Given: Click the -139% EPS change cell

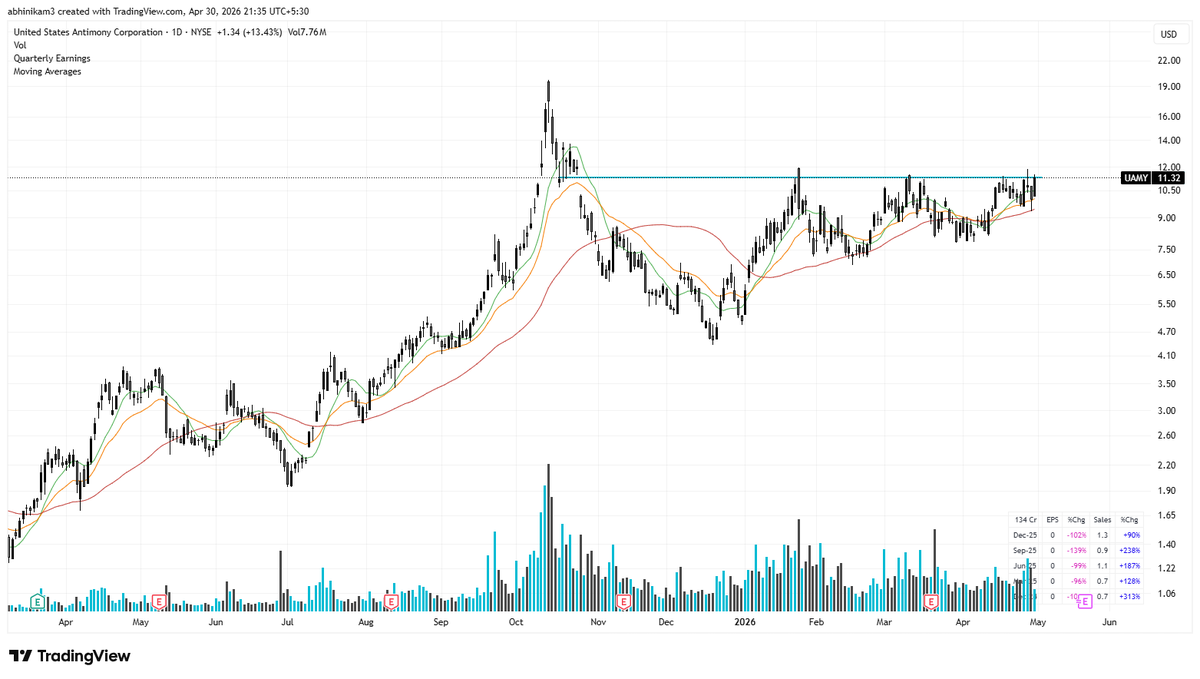Looking at the screenshot, I should point(1076,551).
